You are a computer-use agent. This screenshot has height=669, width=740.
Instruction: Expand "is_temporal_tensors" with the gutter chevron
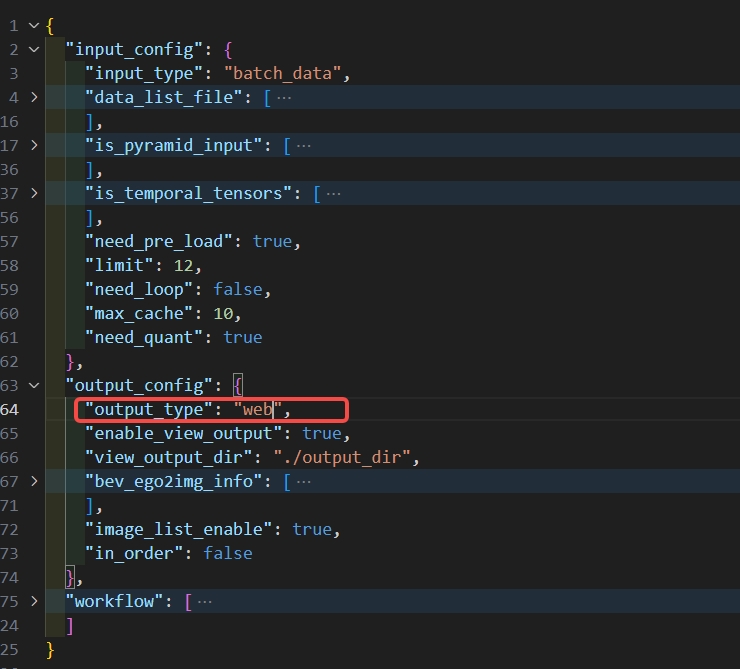point(35,193)
